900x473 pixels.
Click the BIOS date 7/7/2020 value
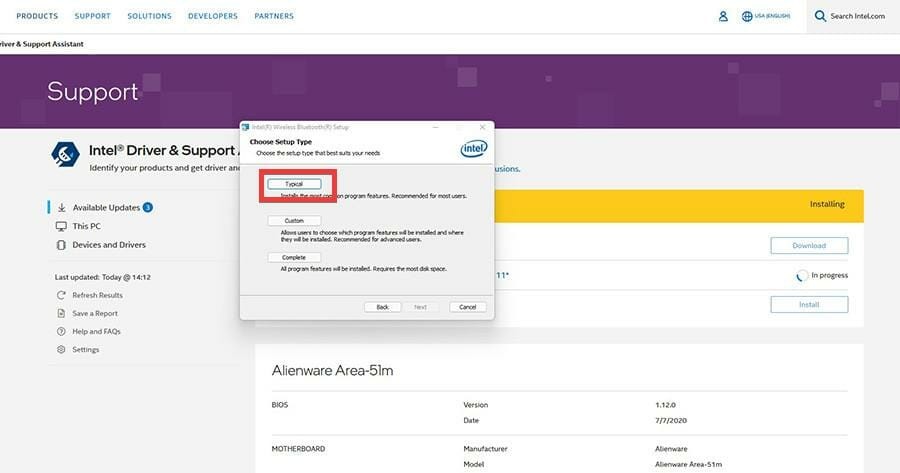[670, 420]
